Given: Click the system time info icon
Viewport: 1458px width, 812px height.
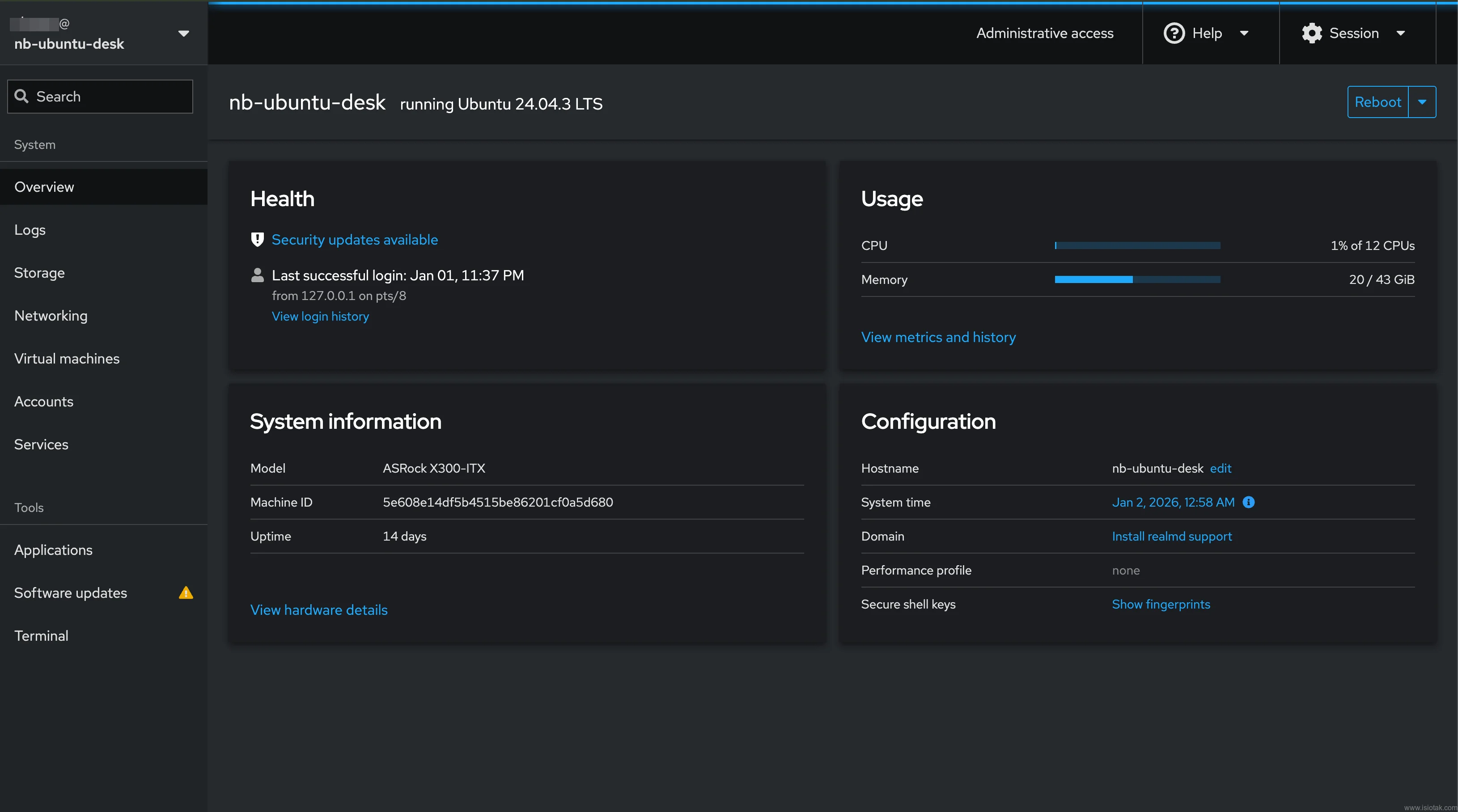Looking at the screenshot, I should (1248, 503).
